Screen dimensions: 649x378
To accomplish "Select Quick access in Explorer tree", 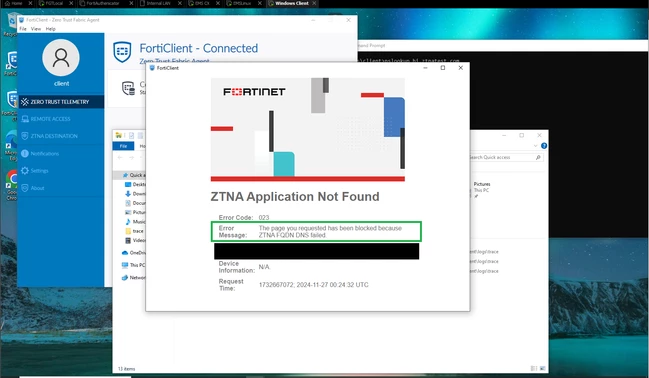I will pyautogui.click(x=133, y=175).
